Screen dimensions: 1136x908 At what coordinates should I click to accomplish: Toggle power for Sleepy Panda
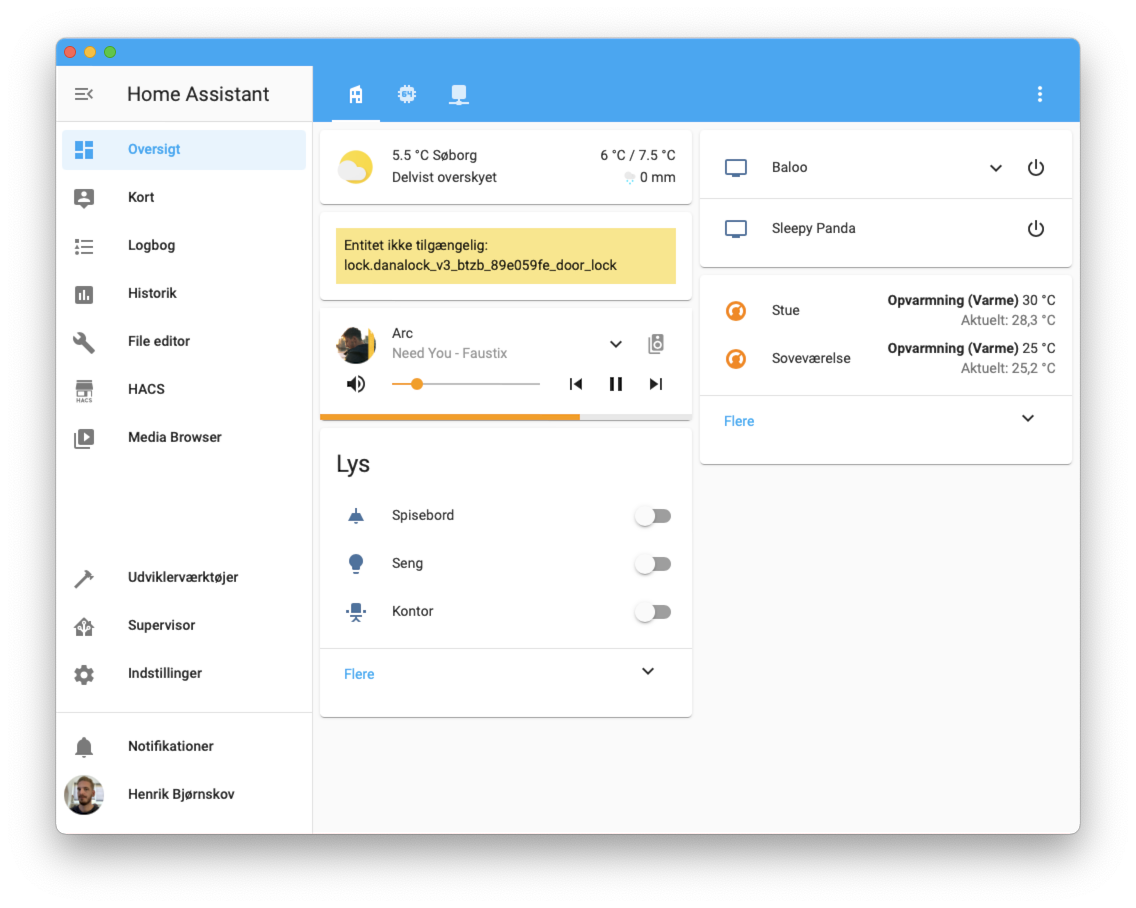[x=1036, y=229]
